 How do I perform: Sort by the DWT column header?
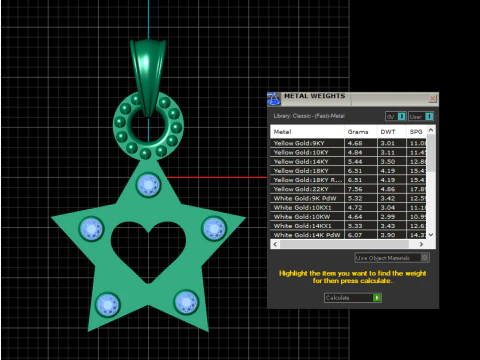click(392, 132)
